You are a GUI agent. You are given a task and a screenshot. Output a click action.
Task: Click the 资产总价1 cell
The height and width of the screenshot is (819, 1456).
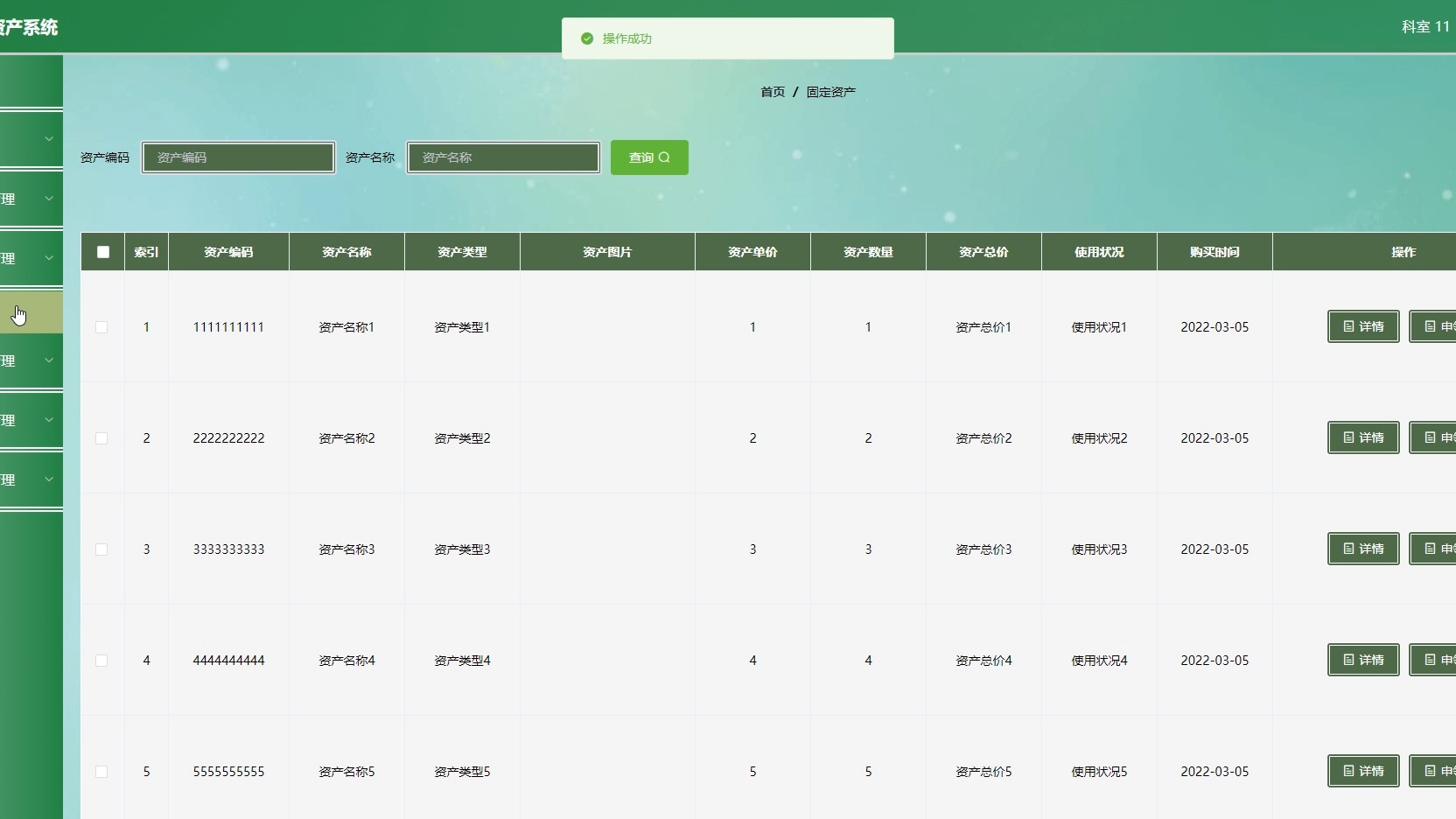983,327
